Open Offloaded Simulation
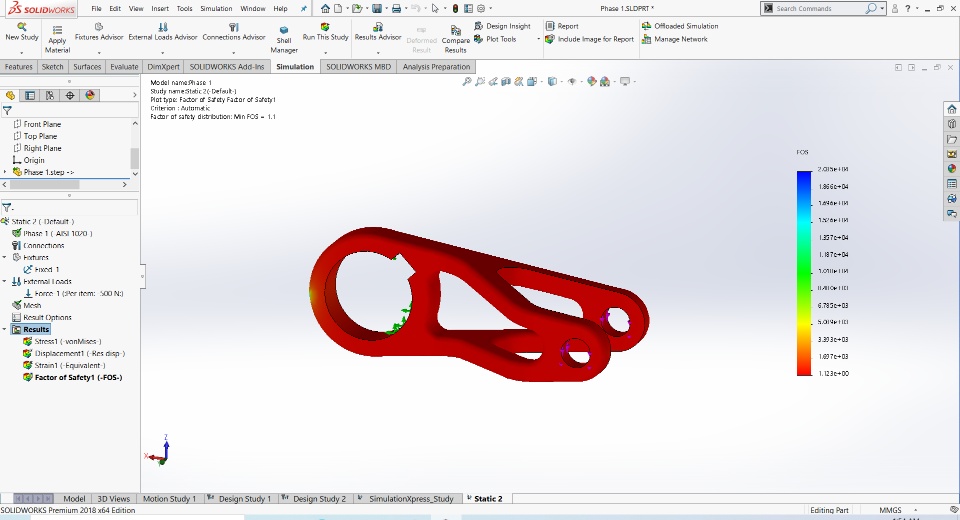 pyautogui.click(x=680, y=26)
